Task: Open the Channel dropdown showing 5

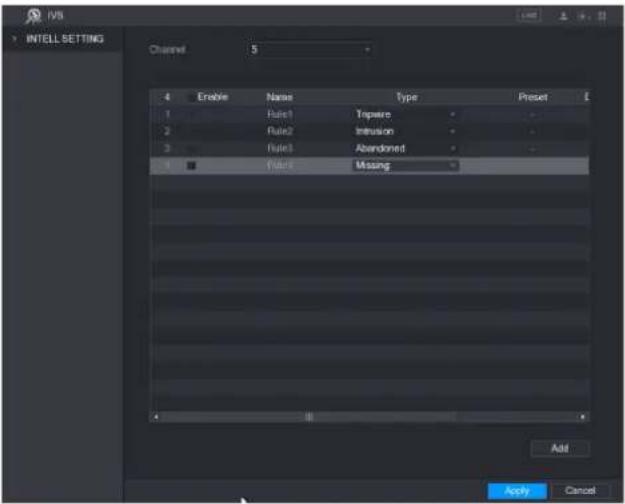Action: click(x=310, y=50)
